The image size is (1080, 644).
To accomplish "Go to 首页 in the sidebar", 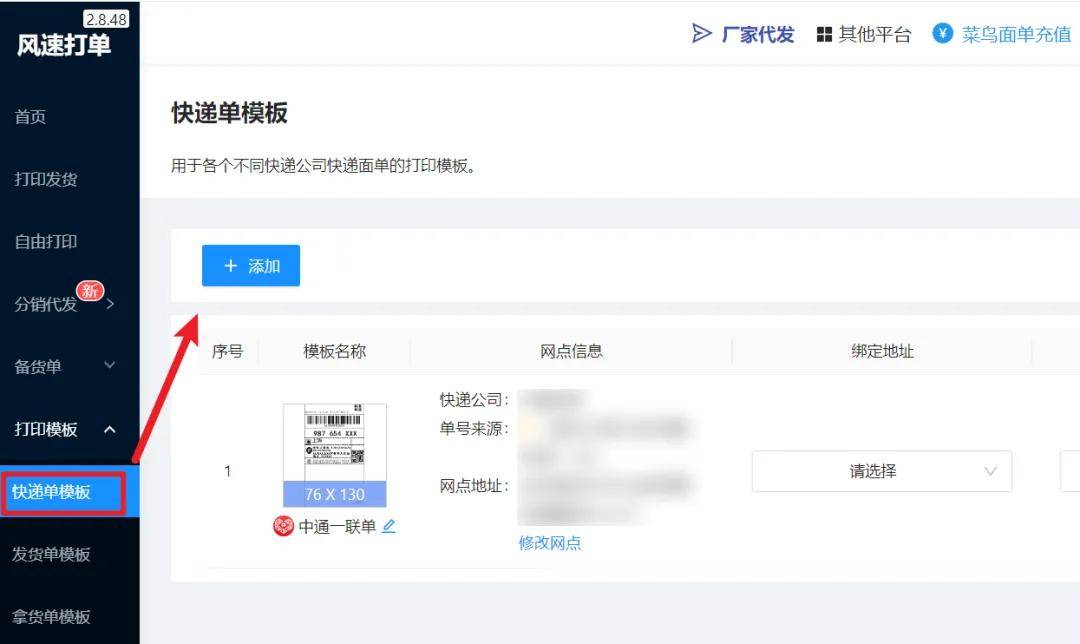I will point(30,117).
